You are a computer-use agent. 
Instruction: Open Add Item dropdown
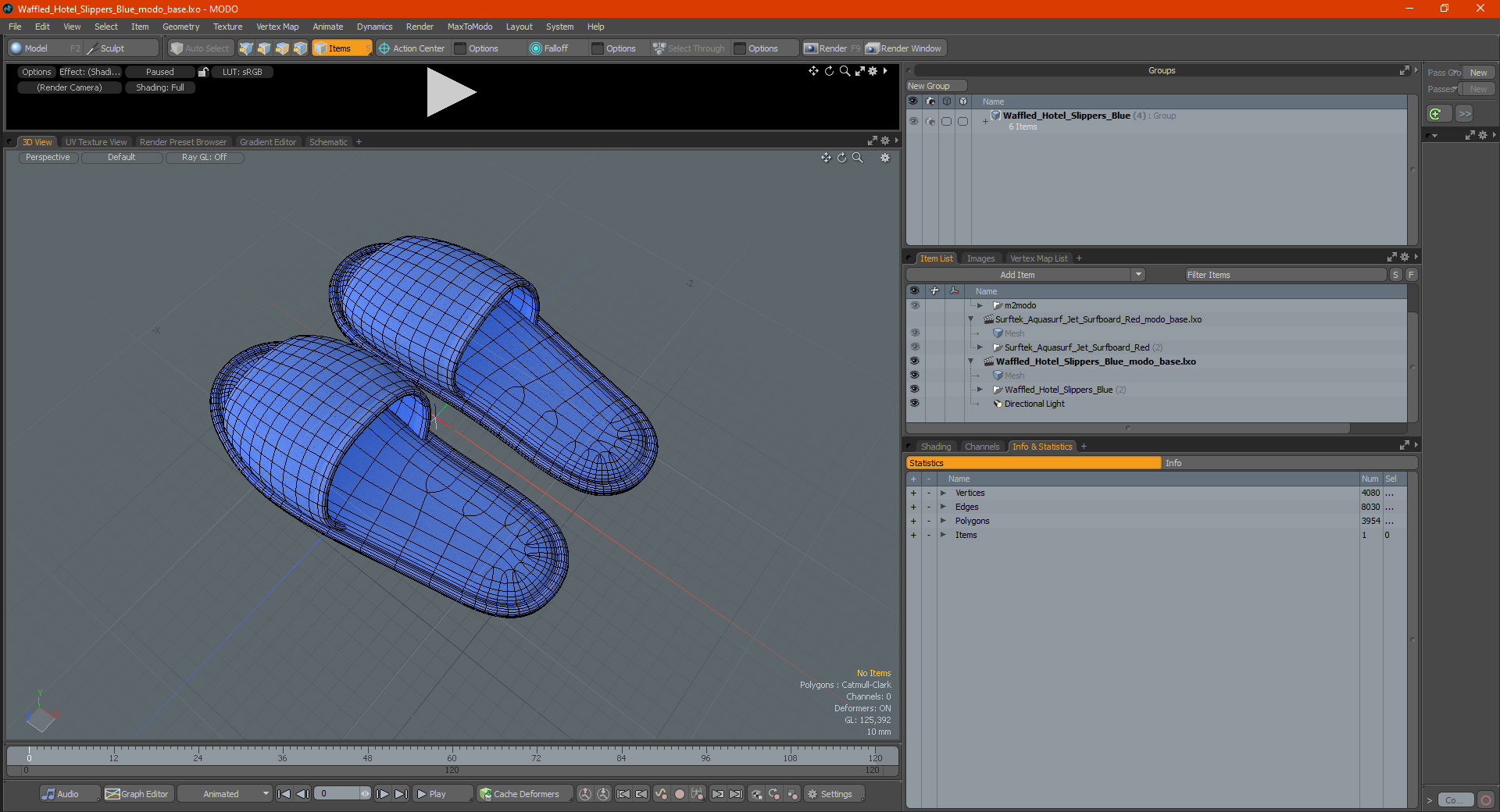1138,275
